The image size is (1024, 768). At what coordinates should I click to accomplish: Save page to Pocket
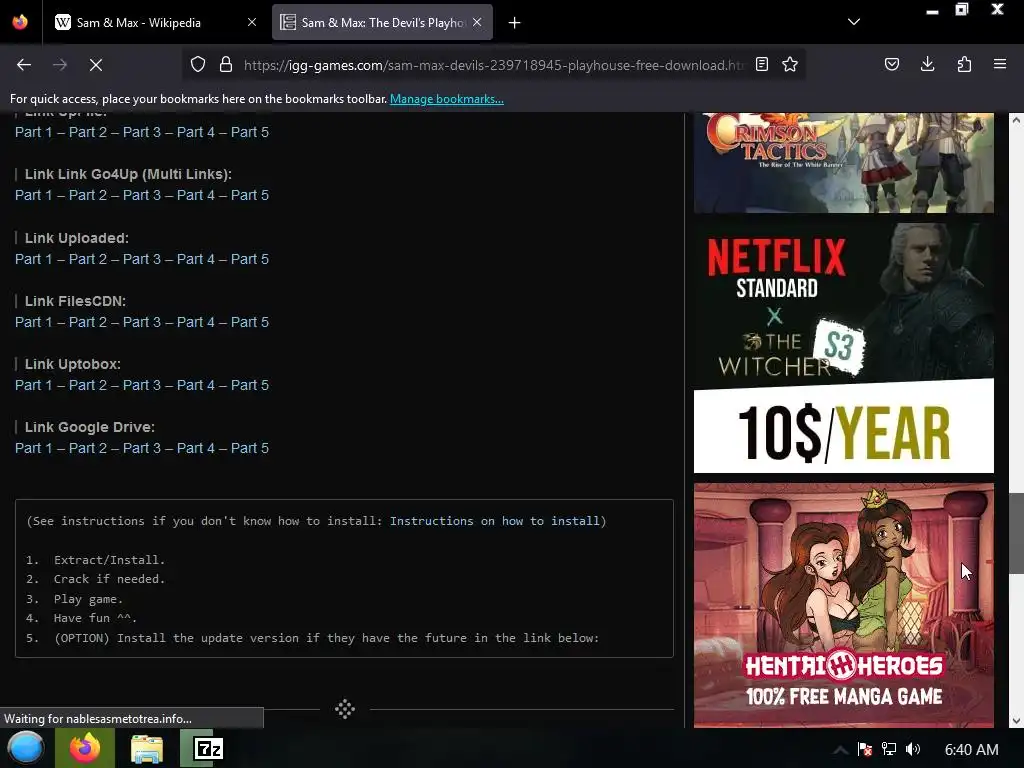(x=892, y=65)
